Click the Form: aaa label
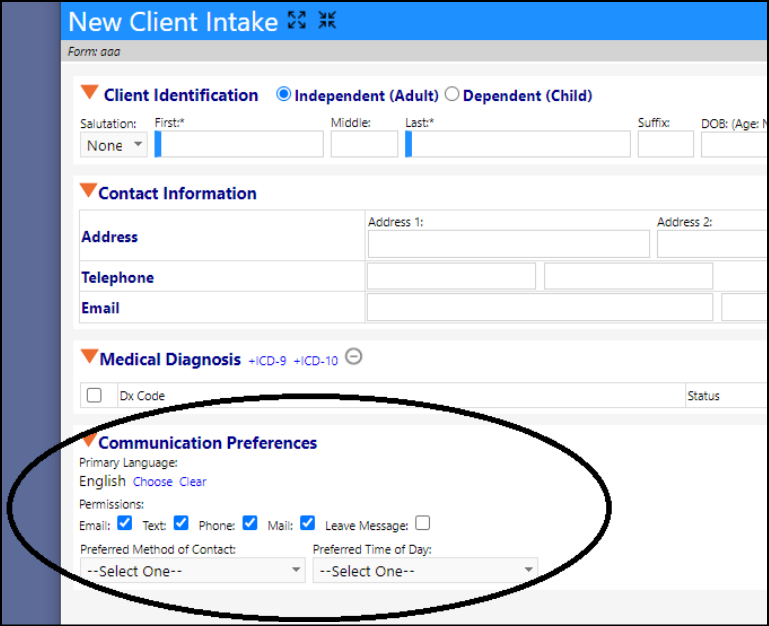Screen dimensions: 769x626 (94, 52)
